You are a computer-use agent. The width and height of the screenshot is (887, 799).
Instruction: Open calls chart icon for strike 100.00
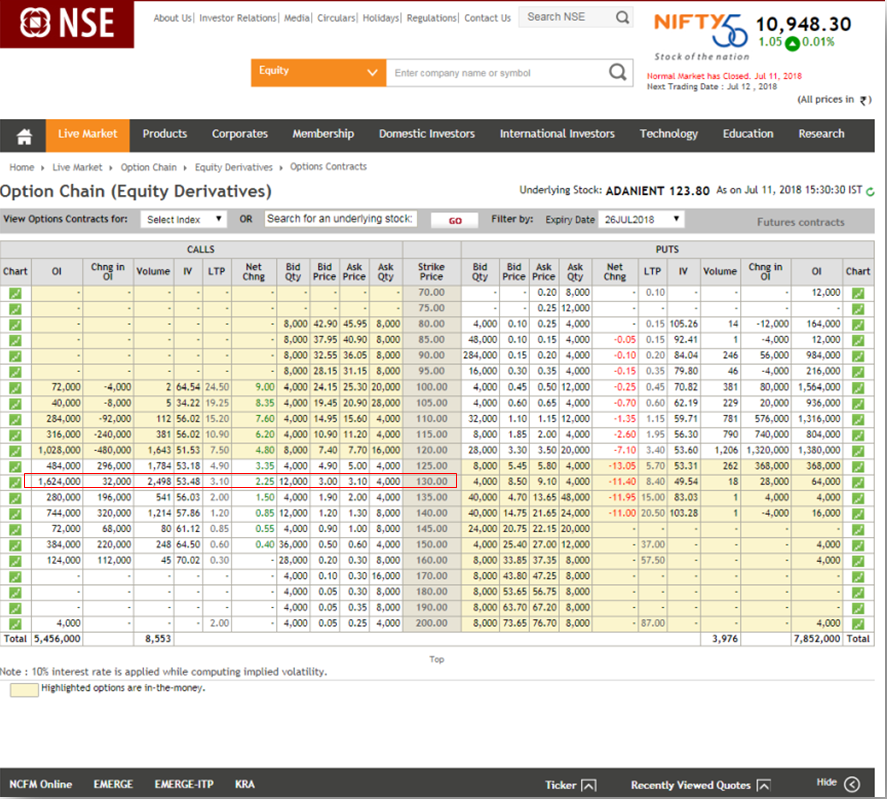coord(15,388)
